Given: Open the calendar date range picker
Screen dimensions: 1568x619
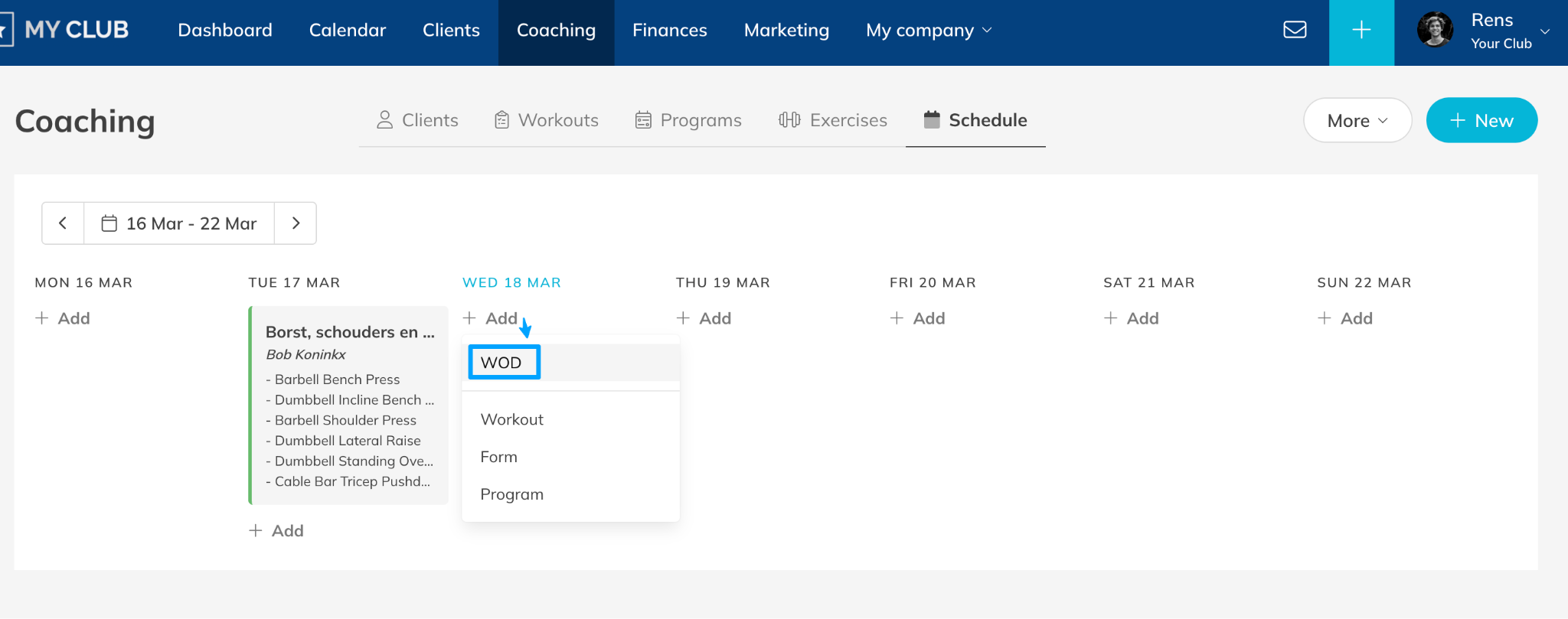Looking at the screenshot, I should 179,223.
